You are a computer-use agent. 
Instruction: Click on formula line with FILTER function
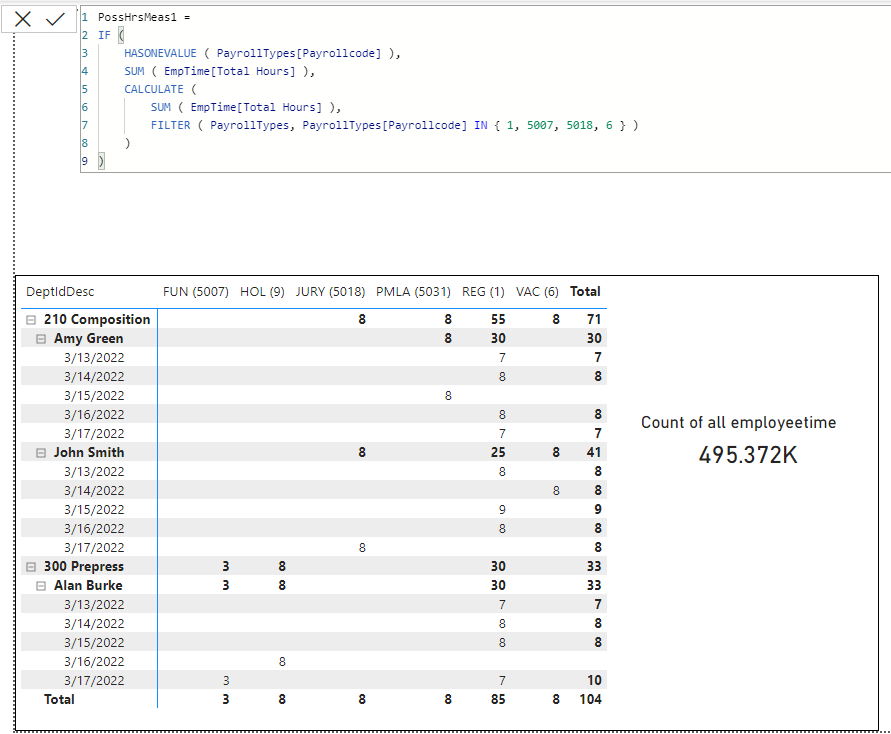(394, 126)
